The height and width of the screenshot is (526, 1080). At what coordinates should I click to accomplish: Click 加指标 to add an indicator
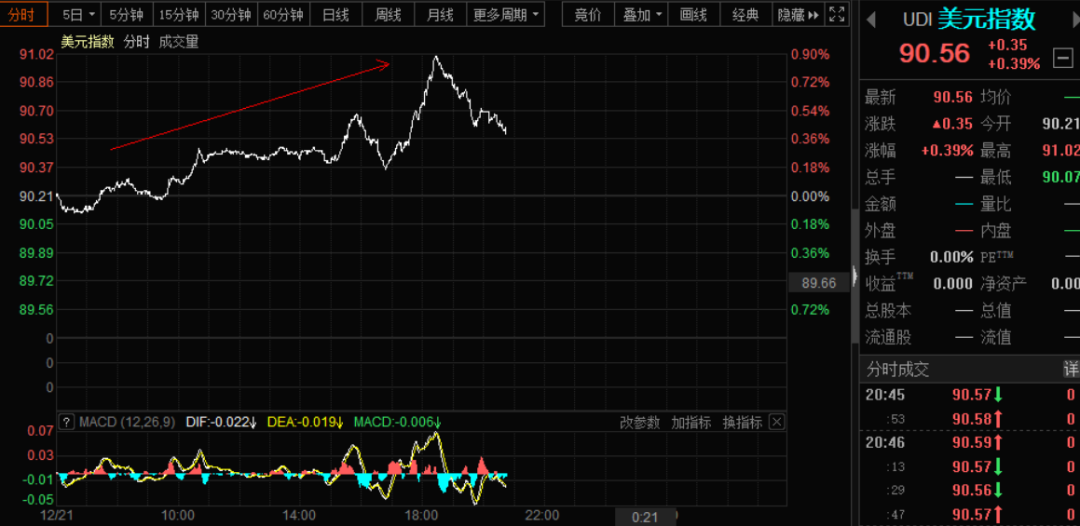[x=690, y=422]
